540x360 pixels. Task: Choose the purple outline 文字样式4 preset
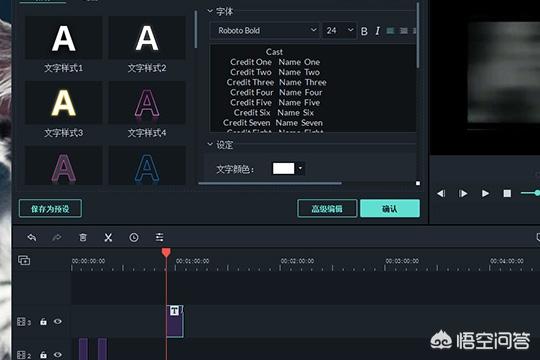click(x=147, y=103)
